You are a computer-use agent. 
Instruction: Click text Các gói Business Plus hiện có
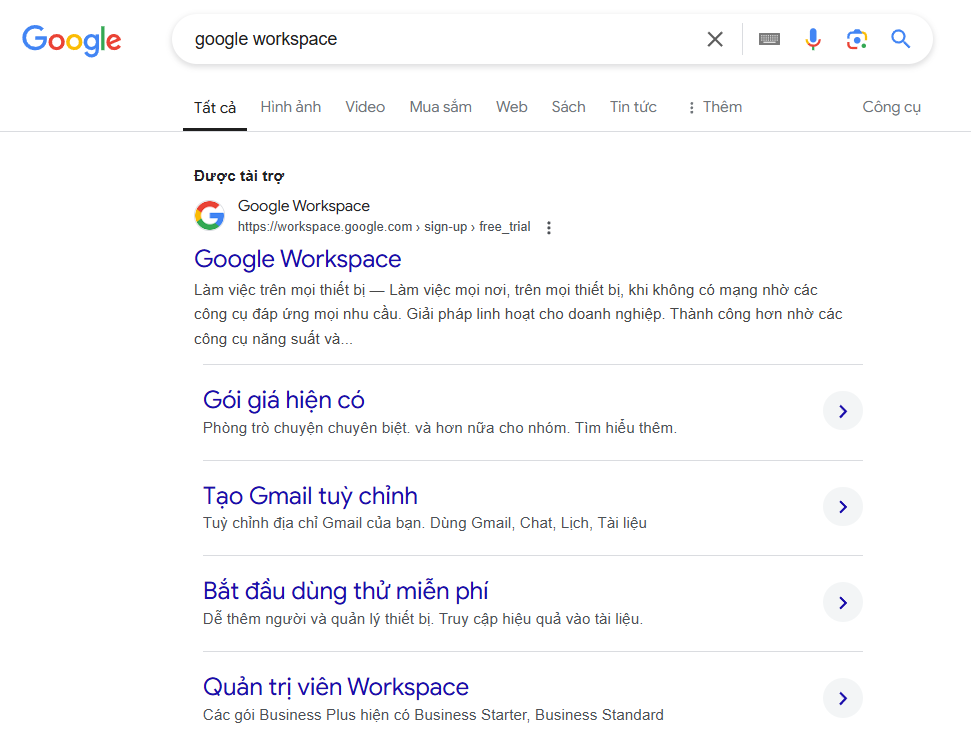pos(306,715)
